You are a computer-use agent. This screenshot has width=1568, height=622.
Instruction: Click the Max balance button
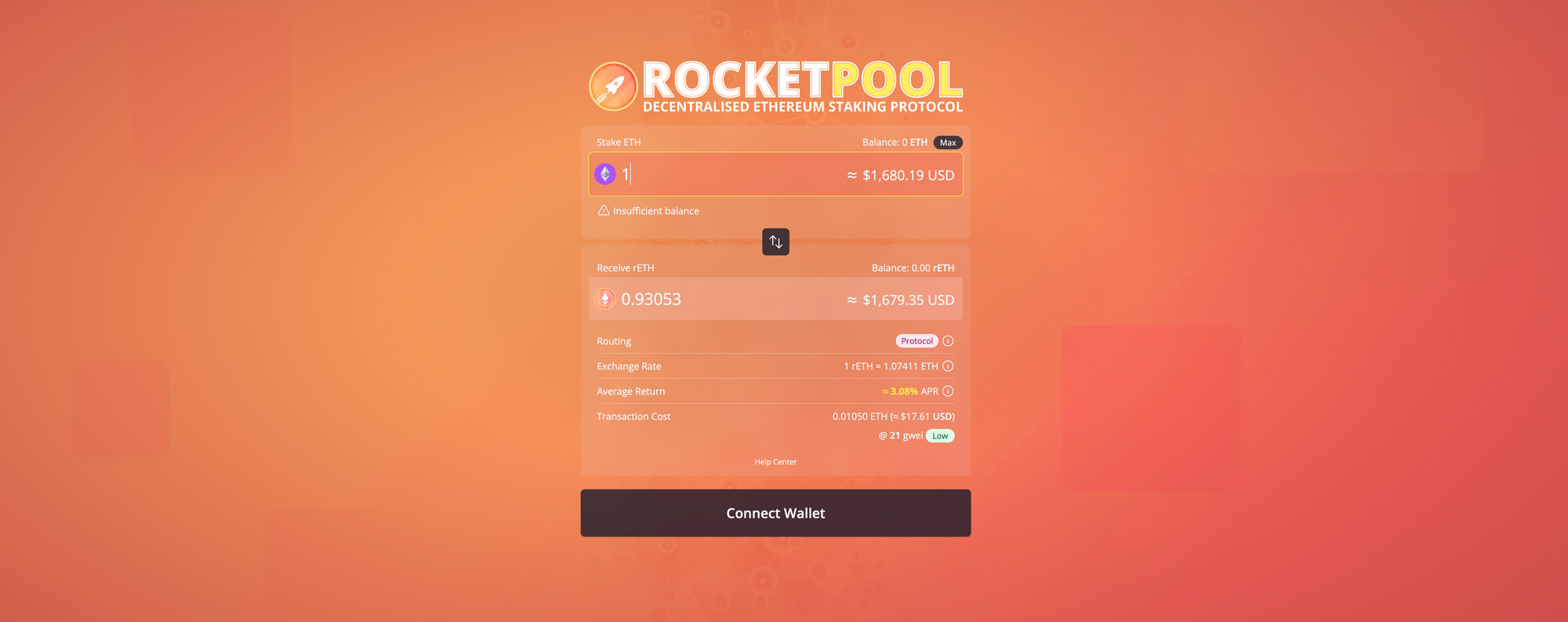pyautogui.click(x=948, y=143)
